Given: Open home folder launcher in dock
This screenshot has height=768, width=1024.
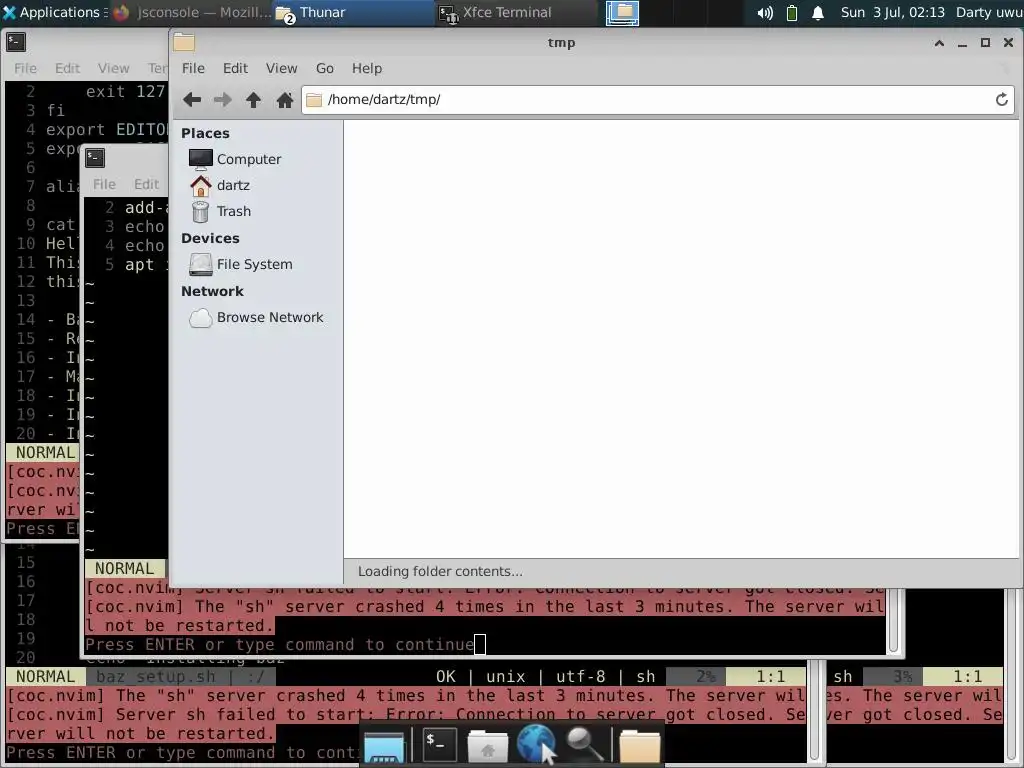Looking at the screenshot, I should pyautogui.click(x=487, y=746).
